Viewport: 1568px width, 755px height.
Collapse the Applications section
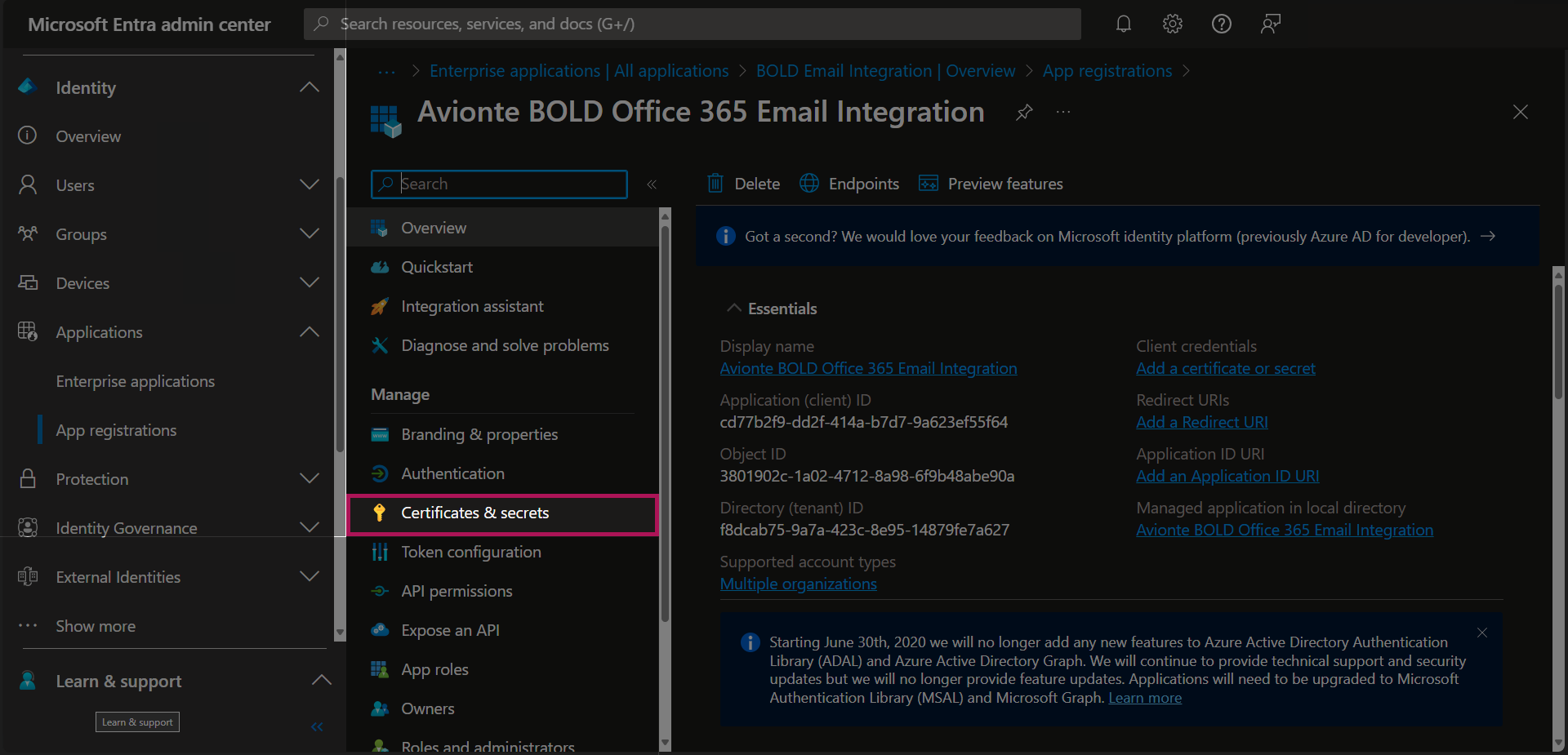click(x=310, y=331)
